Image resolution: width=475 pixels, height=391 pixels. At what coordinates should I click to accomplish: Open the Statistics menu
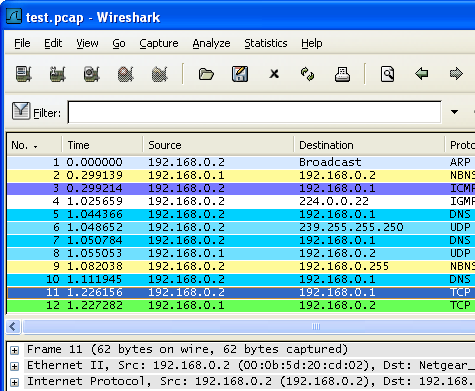click(x=266, y=43)
